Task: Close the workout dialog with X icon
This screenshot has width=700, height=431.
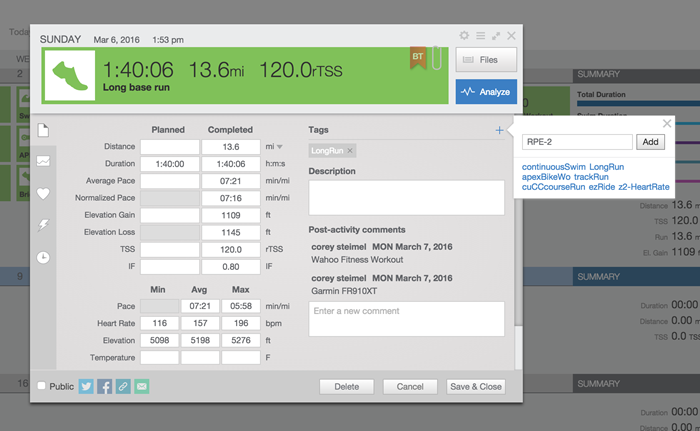Action: [x=512, y=35]
